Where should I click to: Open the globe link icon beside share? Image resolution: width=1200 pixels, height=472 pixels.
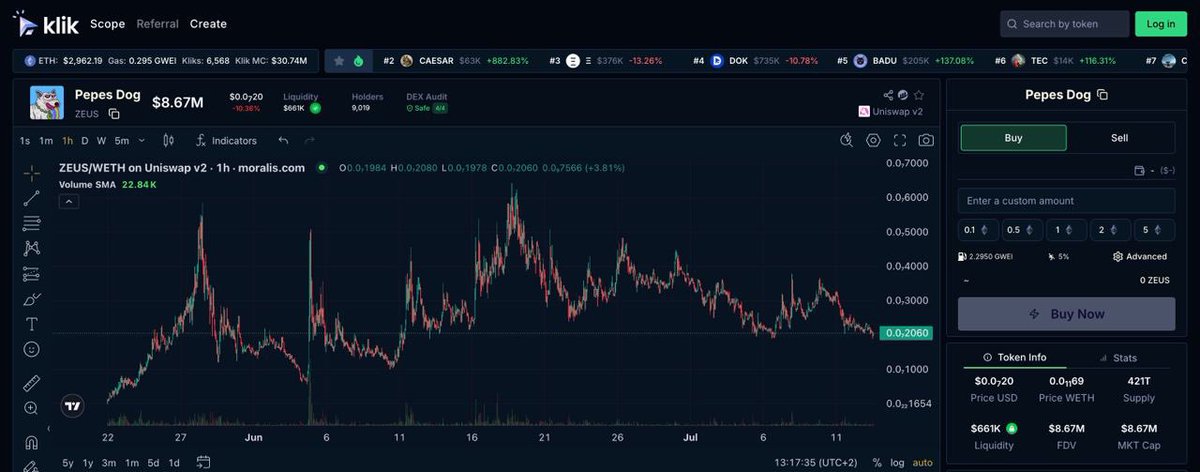903,95
